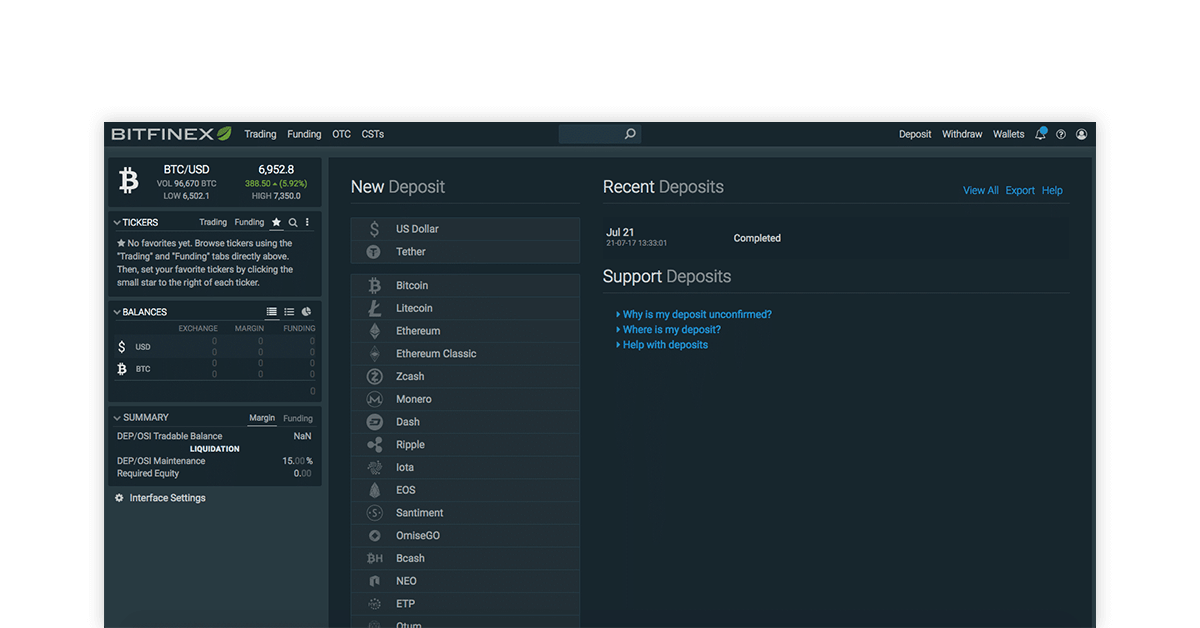Image resolution: width=1200 pixels, height=628 pixels.
Task: Click the Dash coin icon
Action: click(375, 422)
